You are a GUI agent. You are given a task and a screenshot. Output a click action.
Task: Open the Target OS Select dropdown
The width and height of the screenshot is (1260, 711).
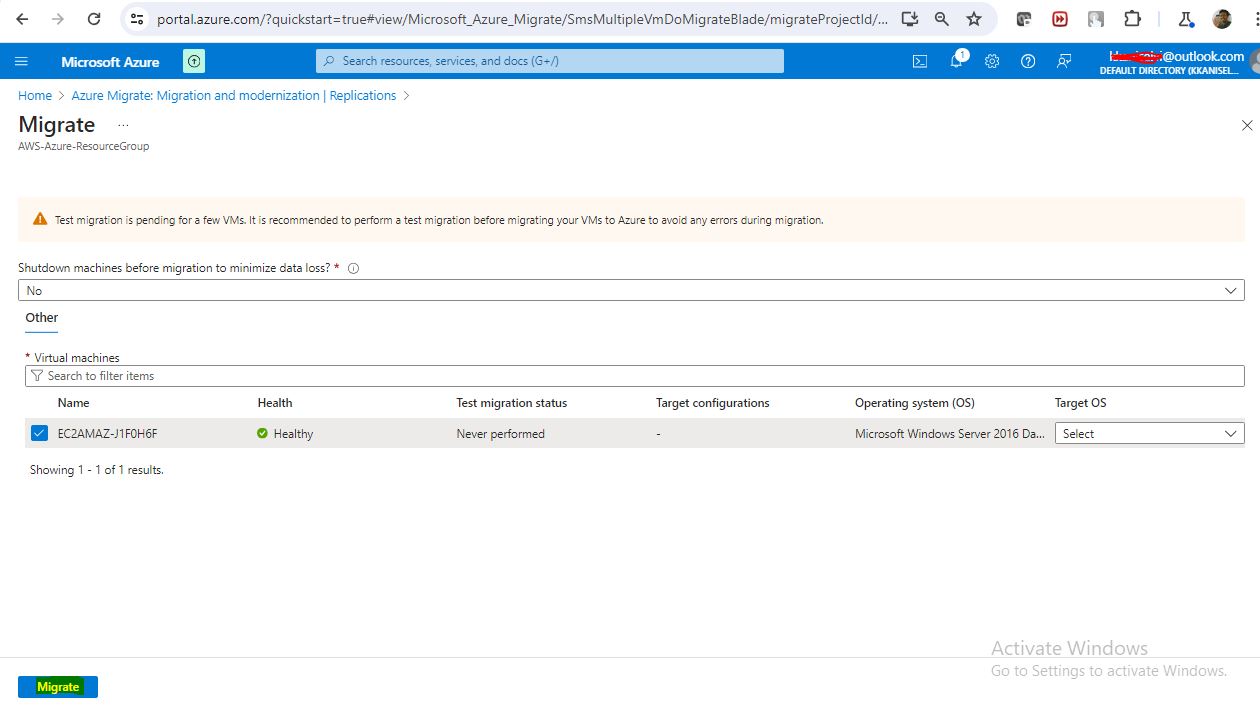pos(1149,433)
